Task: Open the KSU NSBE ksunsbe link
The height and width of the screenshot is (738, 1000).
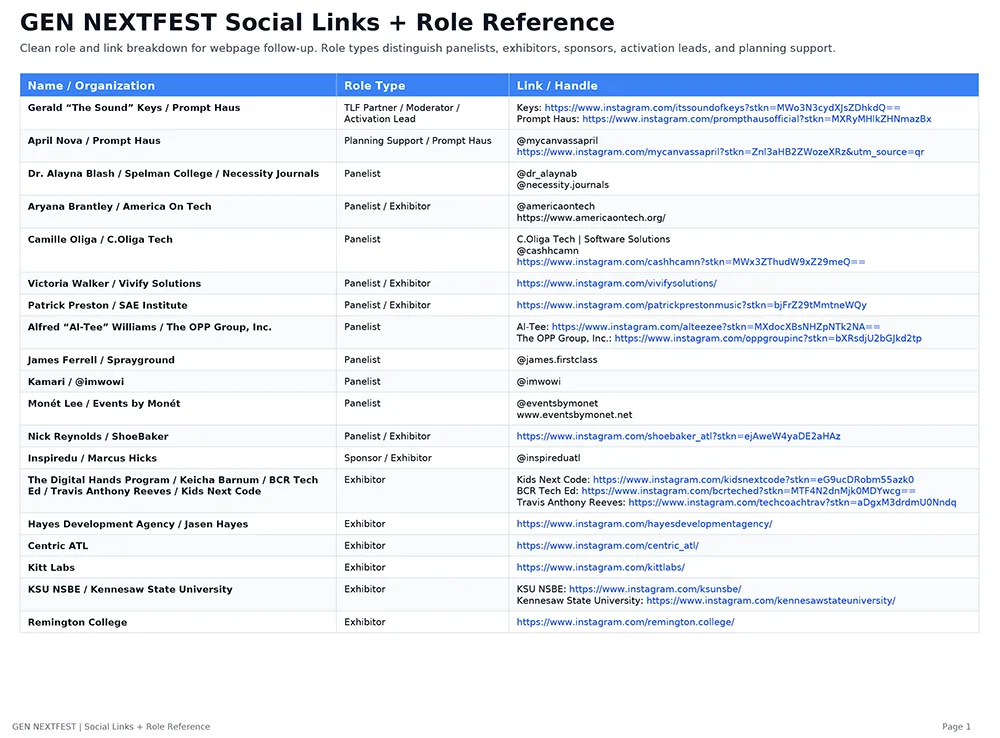Action: point(655,589)
